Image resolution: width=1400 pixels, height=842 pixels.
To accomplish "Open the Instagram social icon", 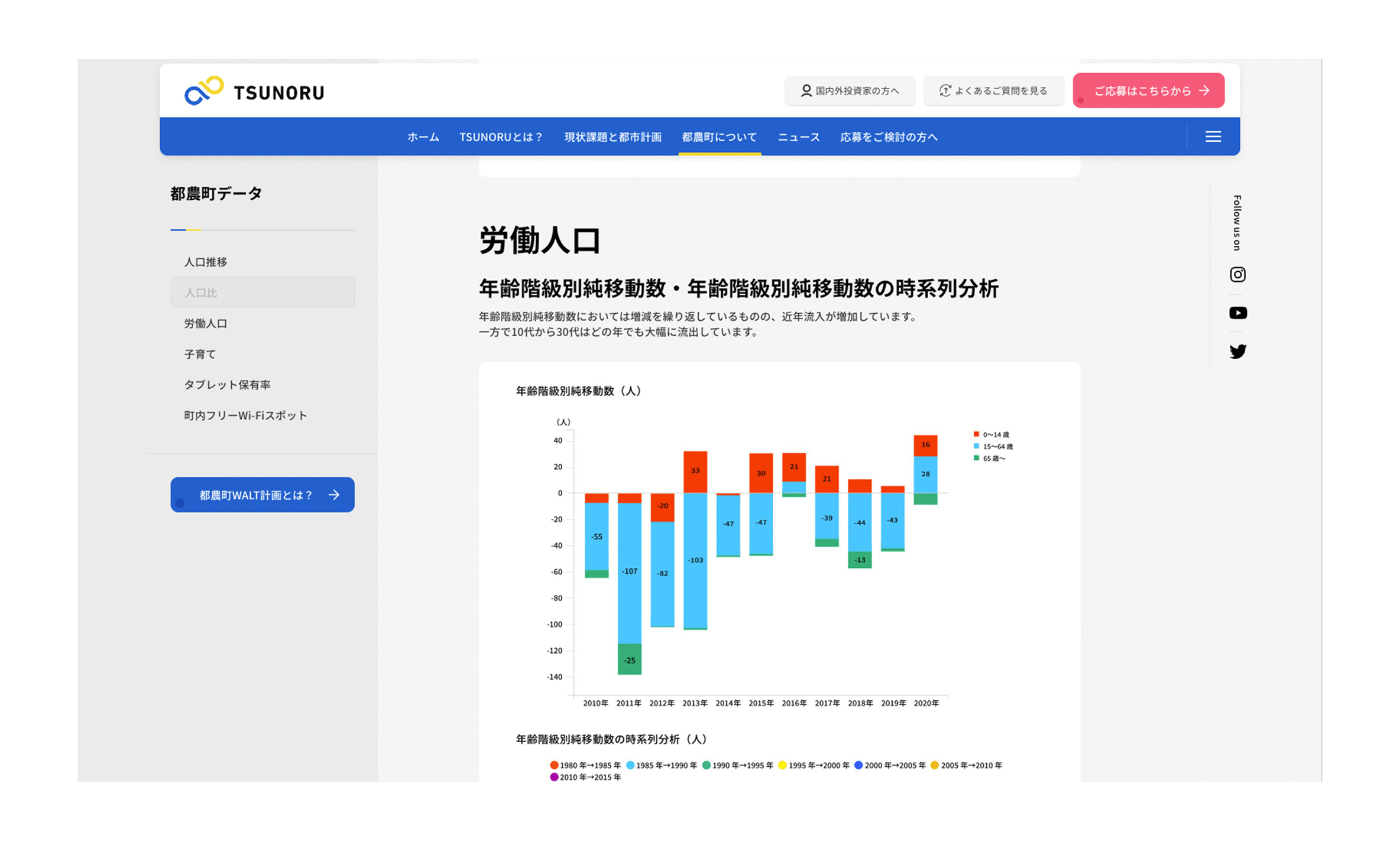I will point(1237,275).
